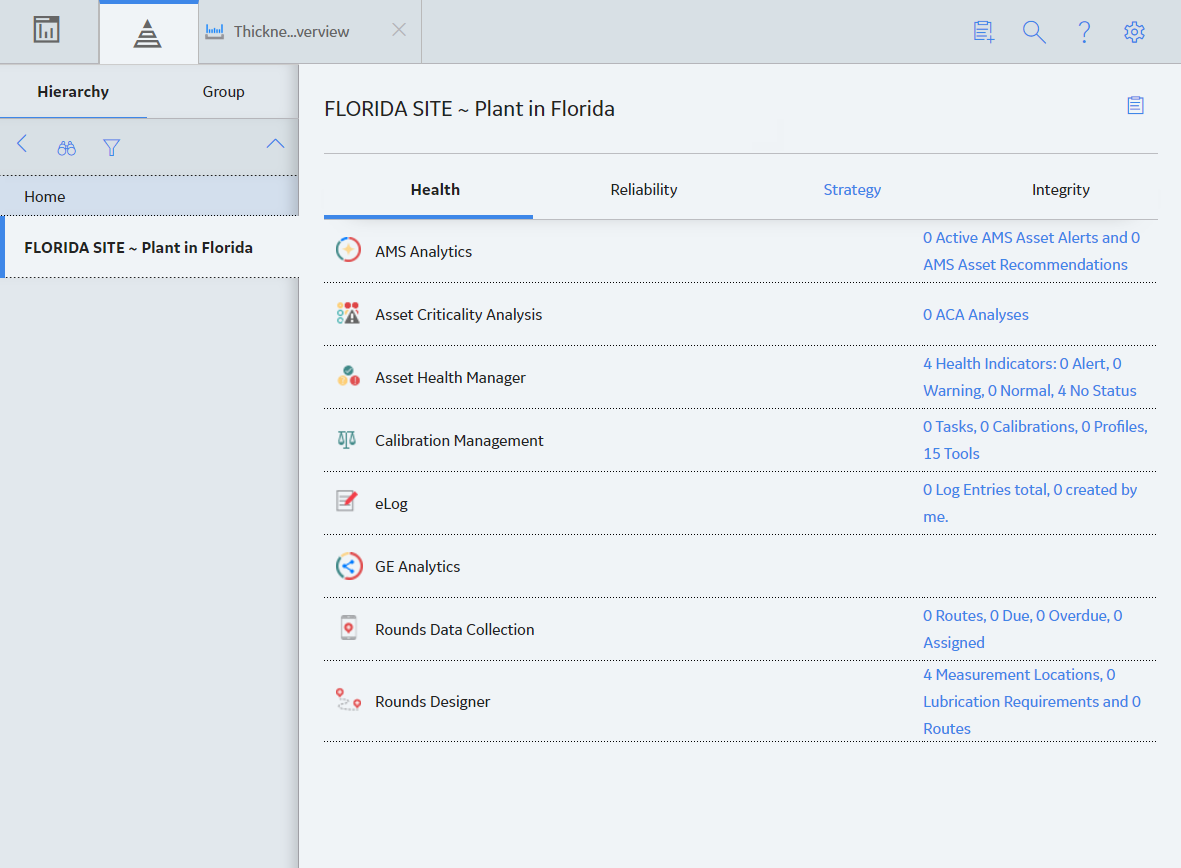Select the Health tab

click(x=435, y=190)
